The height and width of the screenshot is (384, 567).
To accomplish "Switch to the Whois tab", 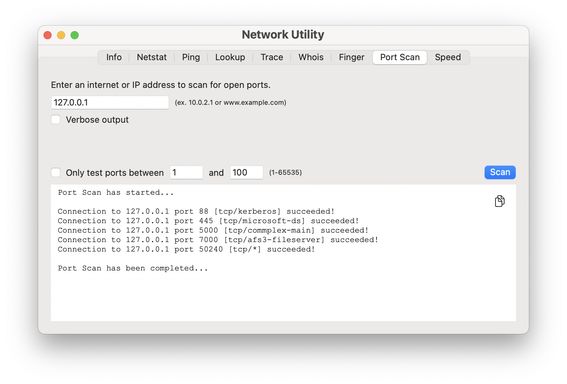I will pyautogui.click(x=311, y=57).
